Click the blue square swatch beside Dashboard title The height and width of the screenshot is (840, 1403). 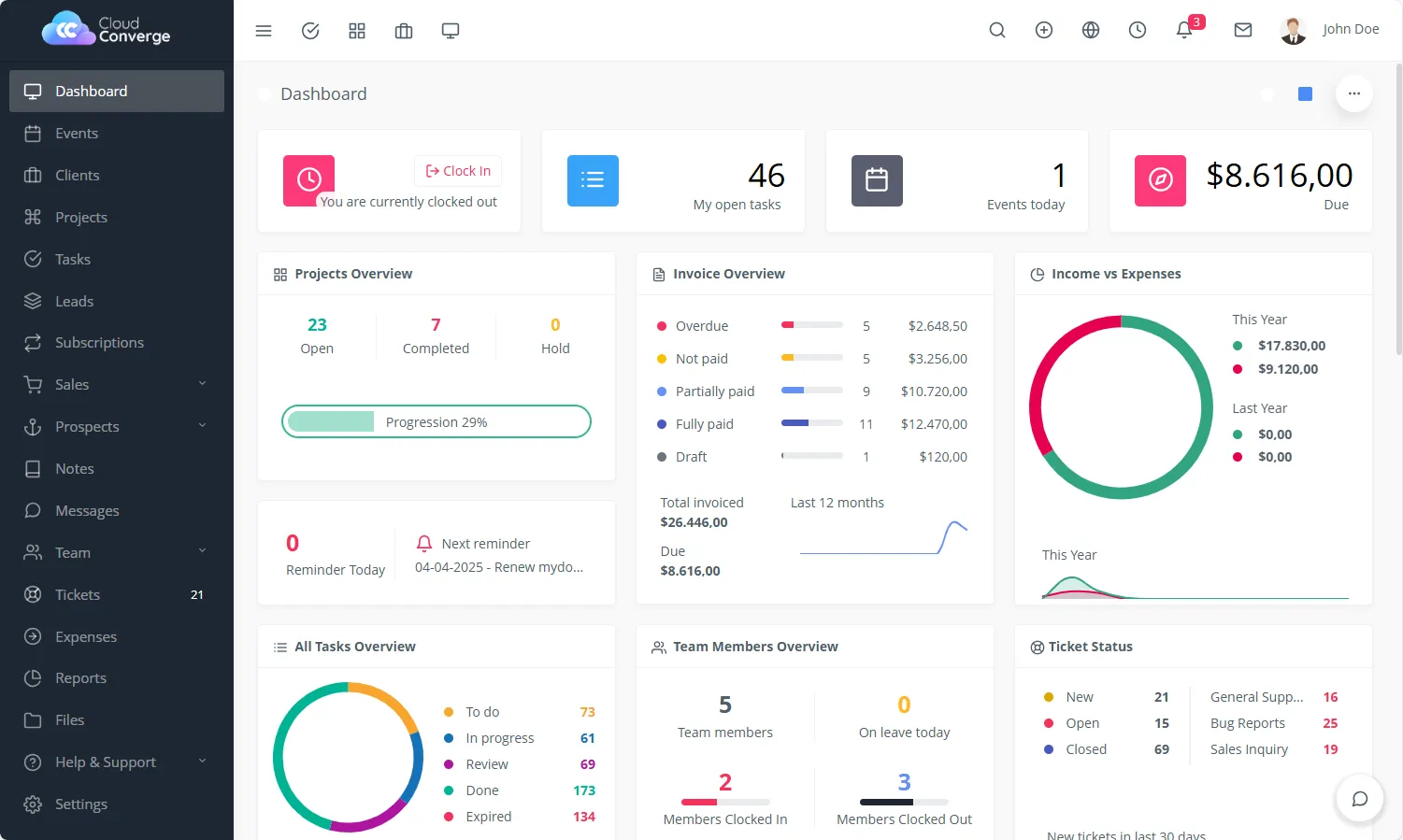click(1306, 93)
